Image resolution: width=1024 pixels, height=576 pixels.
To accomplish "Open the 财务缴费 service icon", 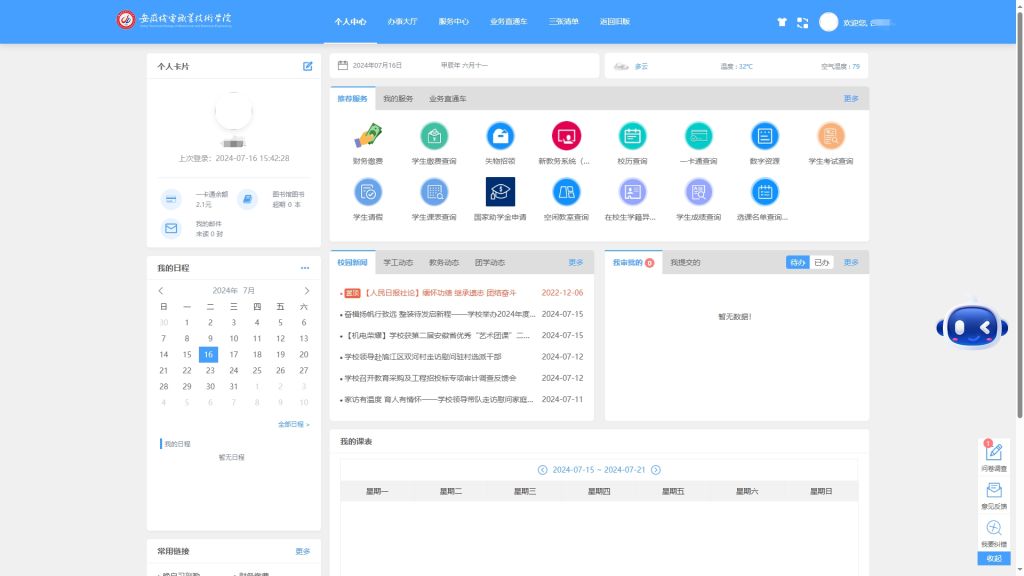I will (x=368, y=136).
